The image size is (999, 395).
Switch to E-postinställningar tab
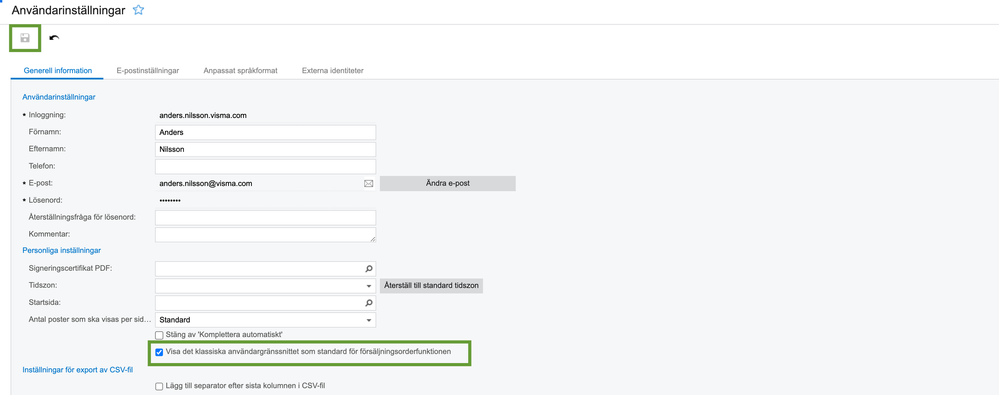(147, 71)
